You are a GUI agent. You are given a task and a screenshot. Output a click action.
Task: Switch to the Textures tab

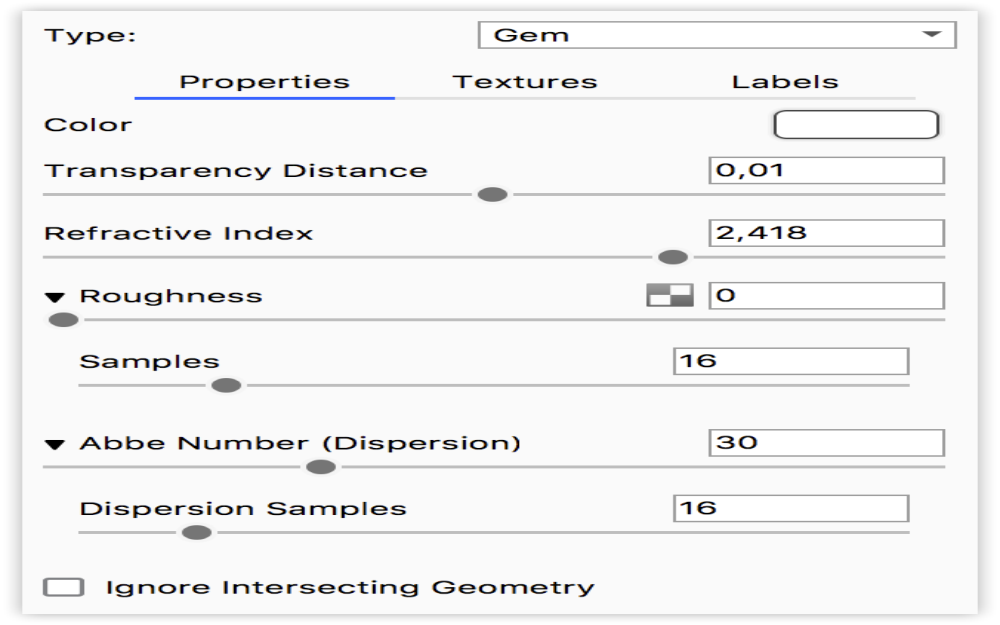[x=525, y=82]
